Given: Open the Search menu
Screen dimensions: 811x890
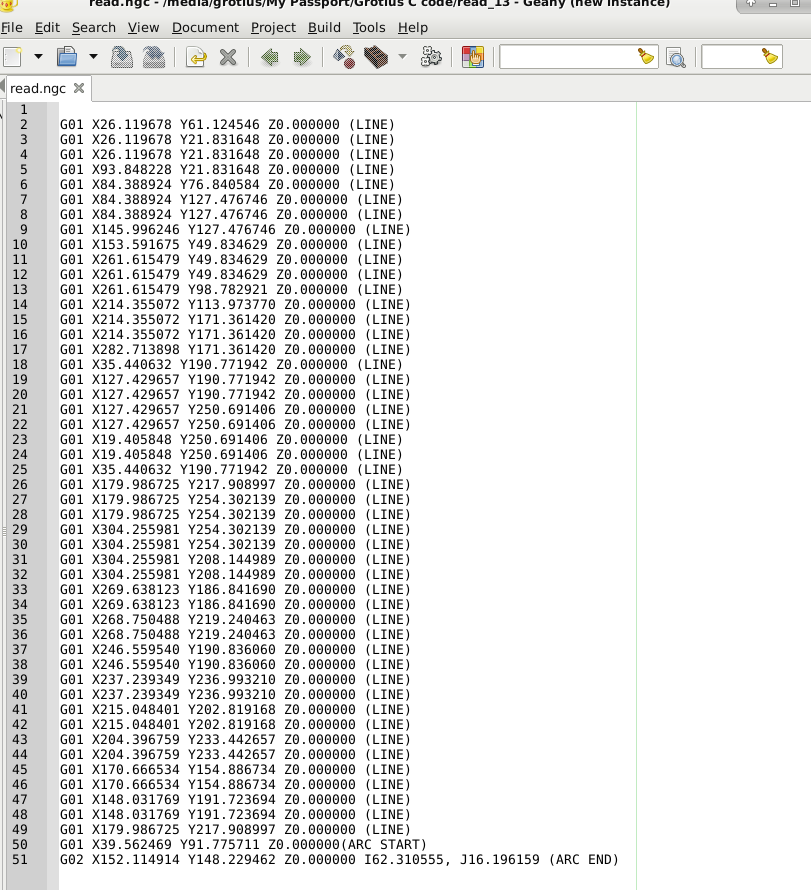Looking at the screenshot, I should pyautogui.click(x=94, y=27).
